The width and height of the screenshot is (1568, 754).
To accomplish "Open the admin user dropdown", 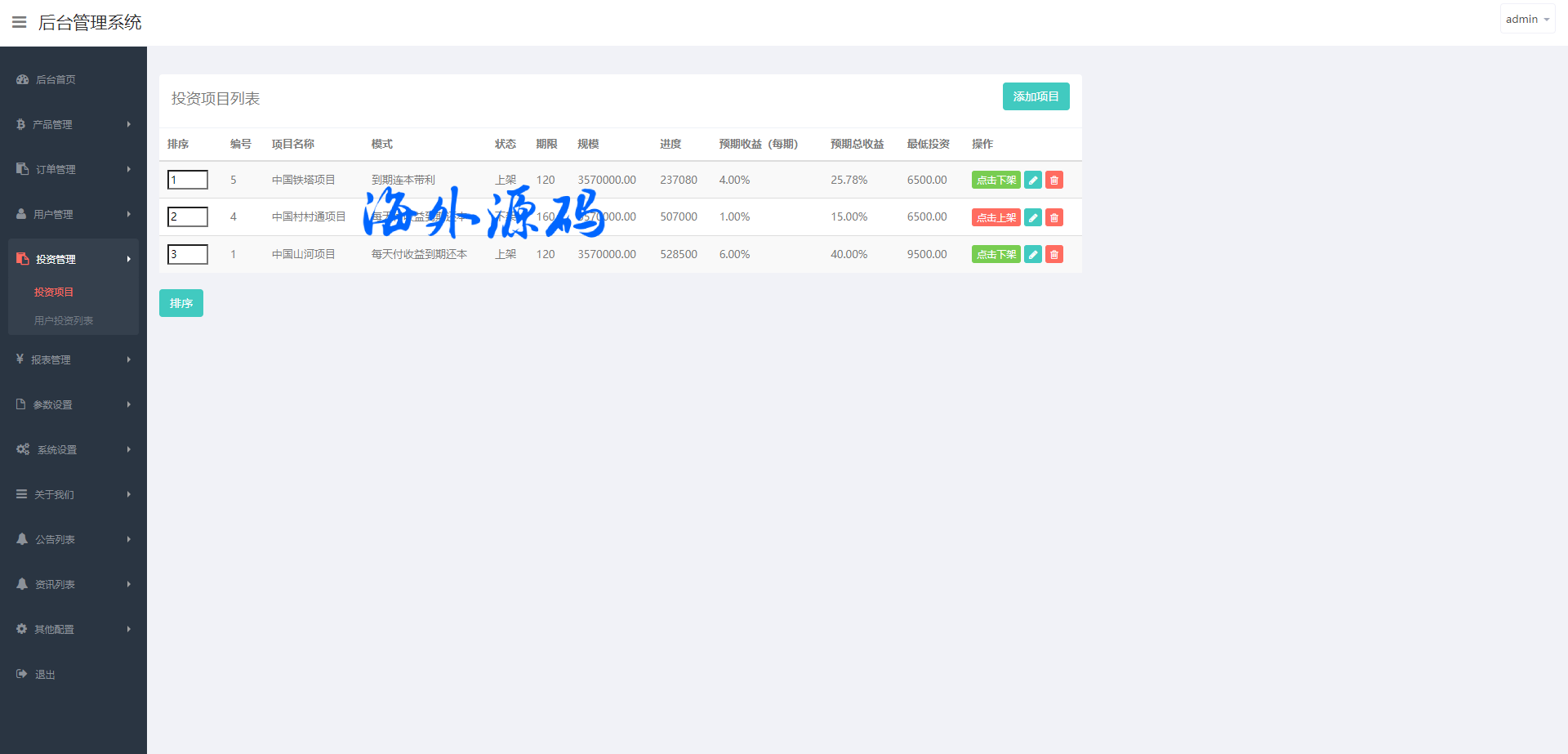I will pyautogui.click(x=1526, y=19).
